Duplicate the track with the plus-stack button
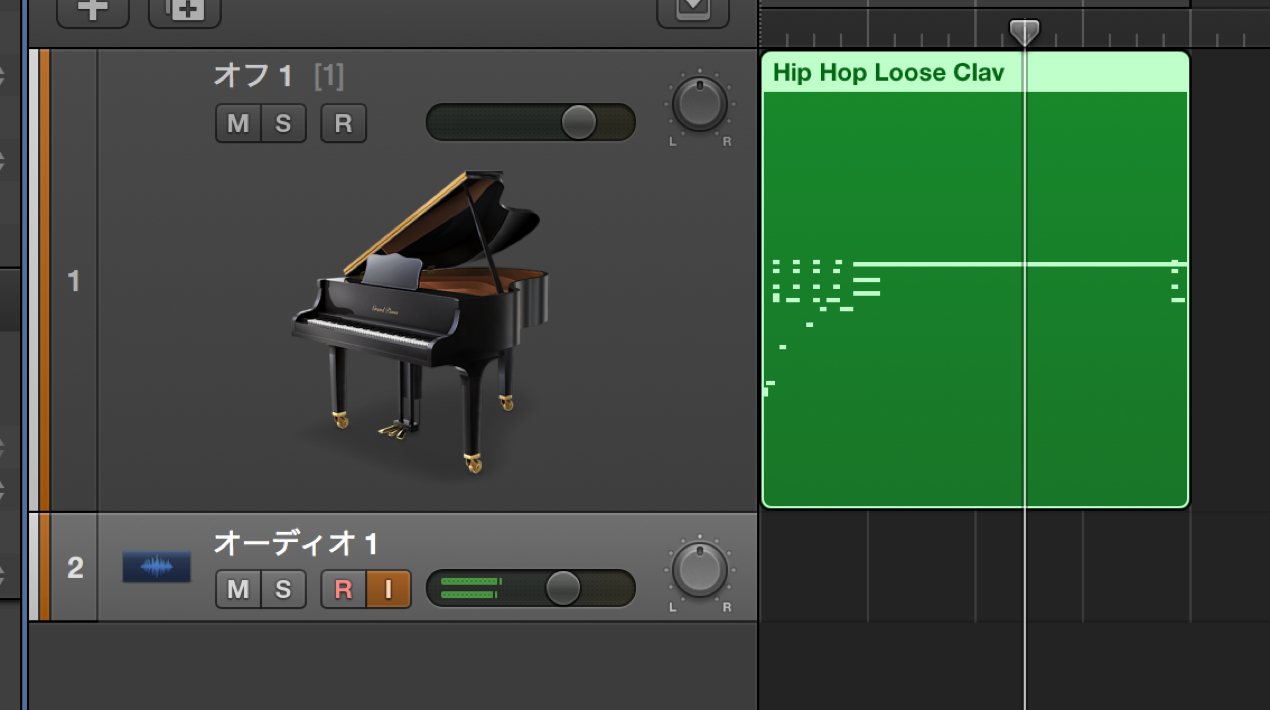This screenshot has height=710, width=1270. coord(185,10)
